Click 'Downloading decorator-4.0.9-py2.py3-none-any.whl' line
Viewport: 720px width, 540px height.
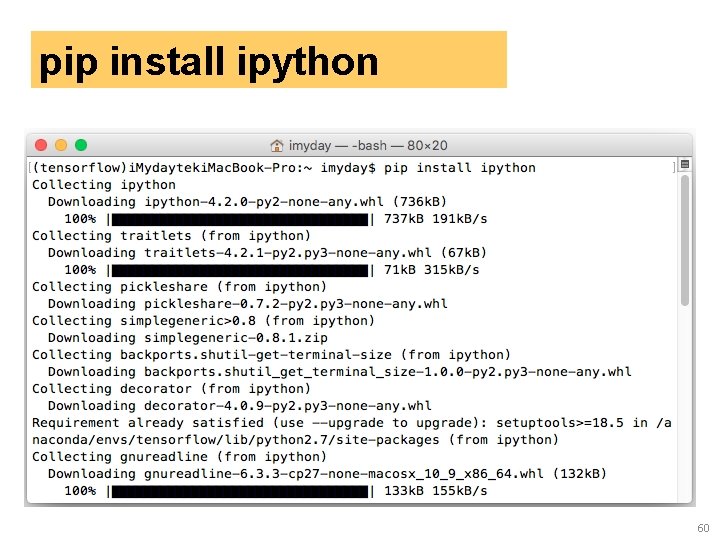pyautogui.click(x=239, y=406)
